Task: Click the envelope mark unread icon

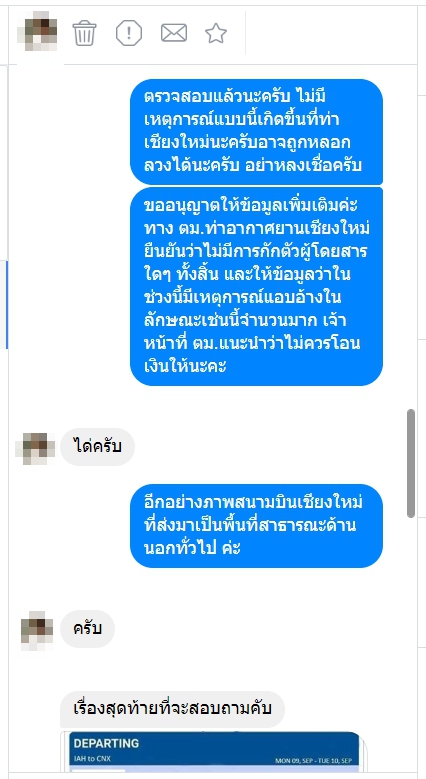Action: pyautogui.click(x=174, y=33)
